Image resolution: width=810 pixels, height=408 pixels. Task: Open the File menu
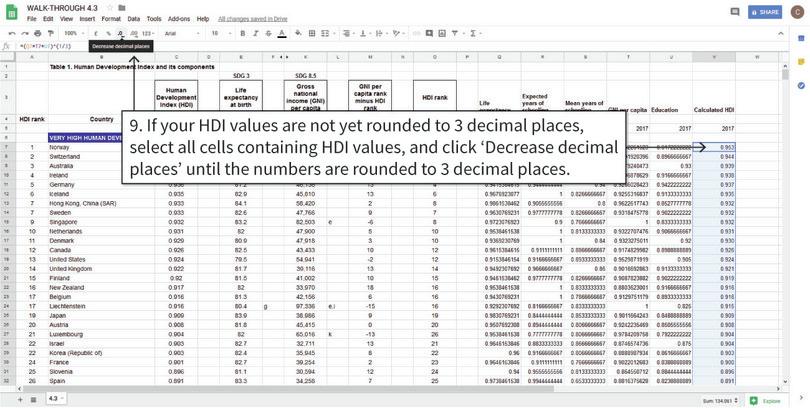32,19
